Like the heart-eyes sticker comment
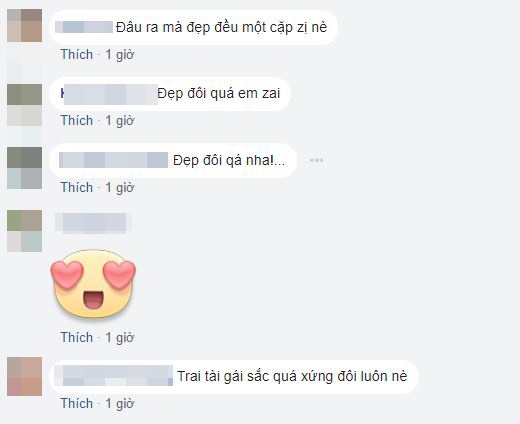 (77, 337)
